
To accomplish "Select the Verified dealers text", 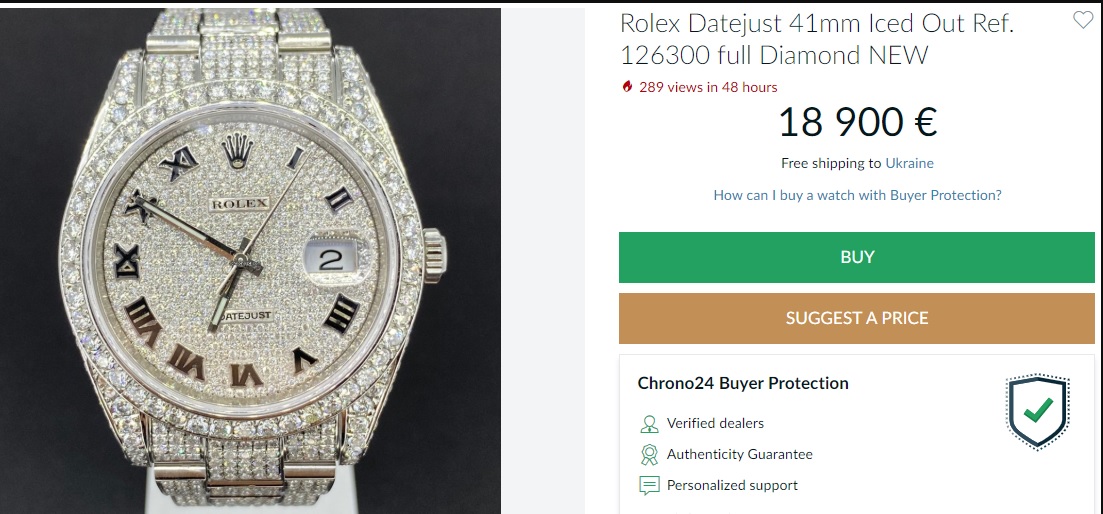I will click(x=715, y=423).
